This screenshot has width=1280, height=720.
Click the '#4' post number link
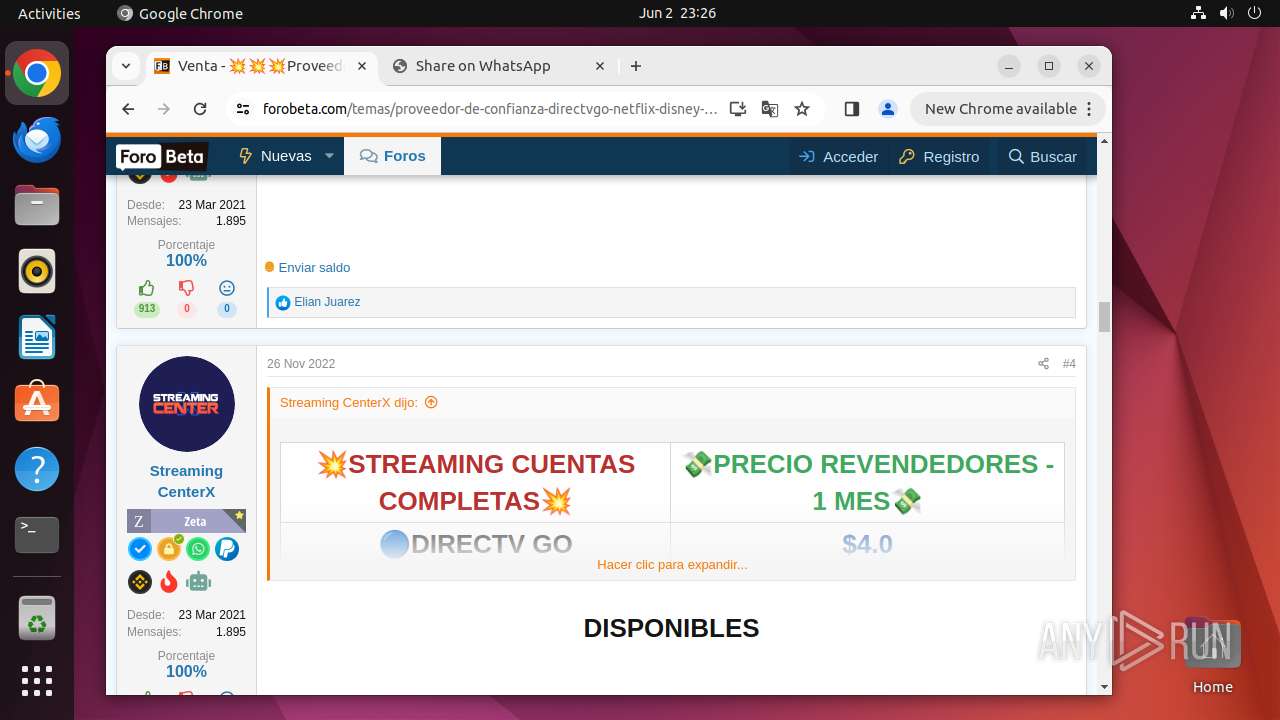(x=1069, y=364)
